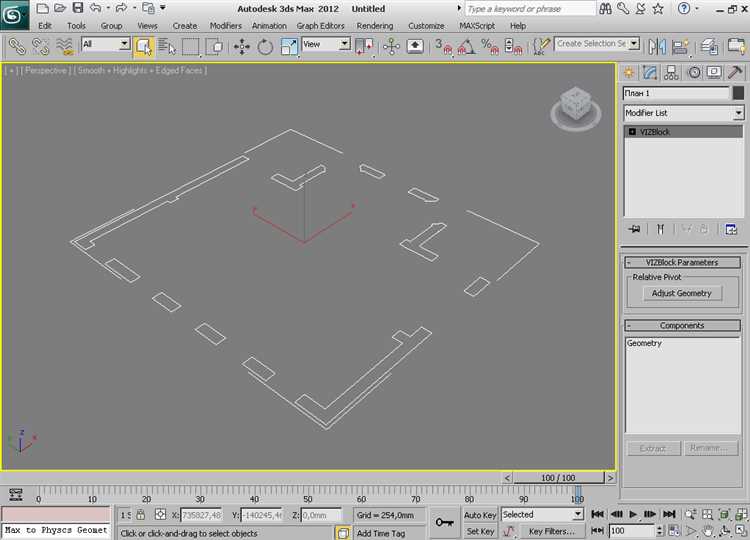The width and height of the screenshot is (750, 540).
Task: Open the Select by Name list
Action: pyautogui.click(x=166, y=47)
